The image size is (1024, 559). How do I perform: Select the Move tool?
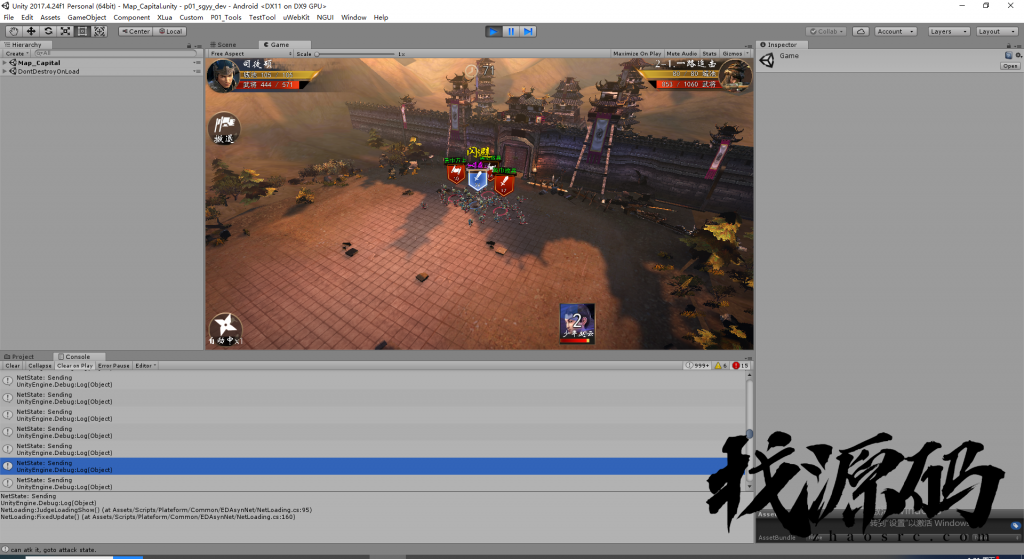(x=31, y=31)
